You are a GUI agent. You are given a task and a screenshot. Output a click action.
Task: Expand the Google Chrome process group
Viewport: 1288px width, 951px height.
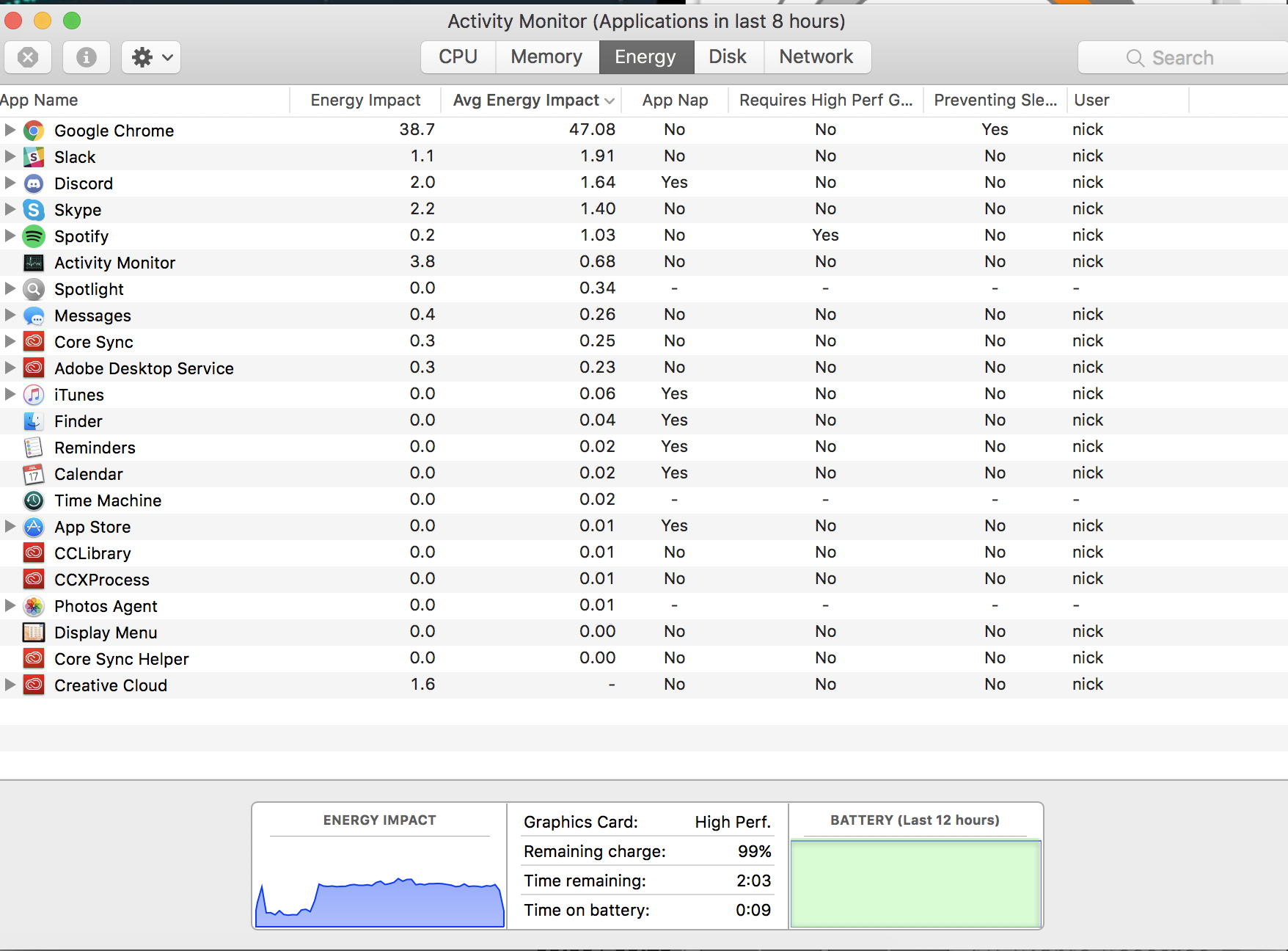10,130
